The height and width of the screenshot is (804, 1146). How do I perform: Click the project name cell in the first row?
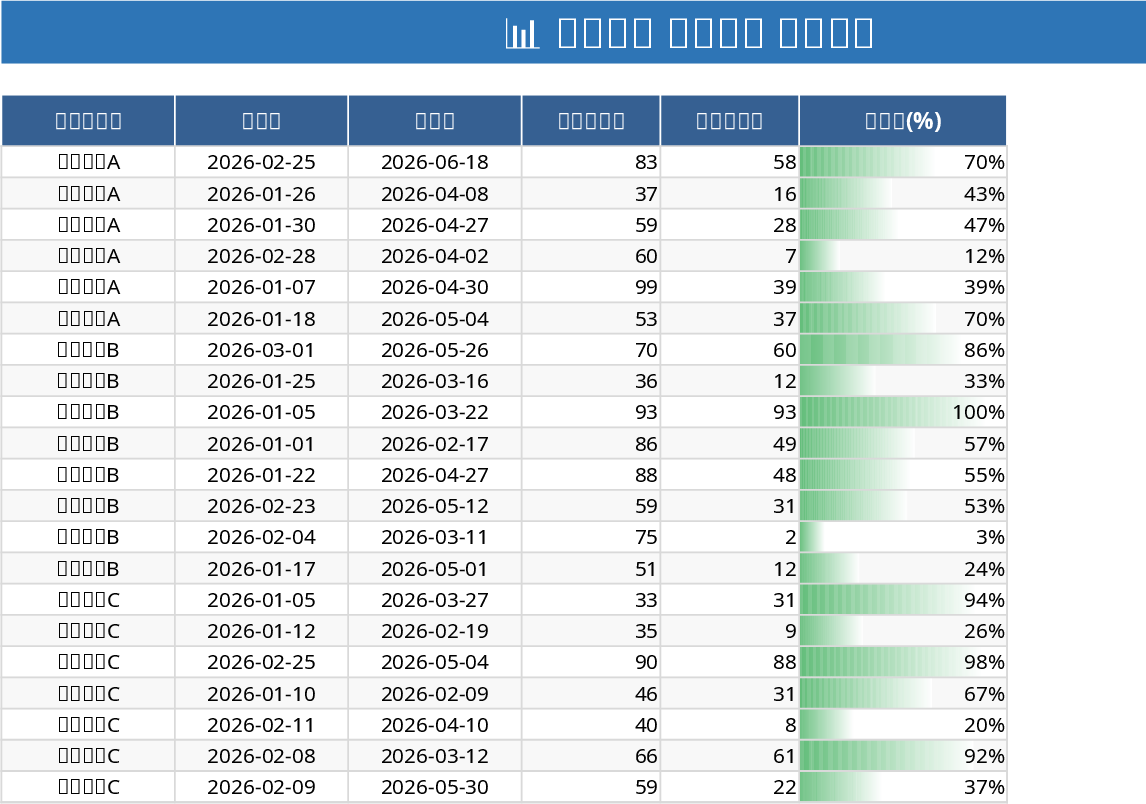coord(89,161)
